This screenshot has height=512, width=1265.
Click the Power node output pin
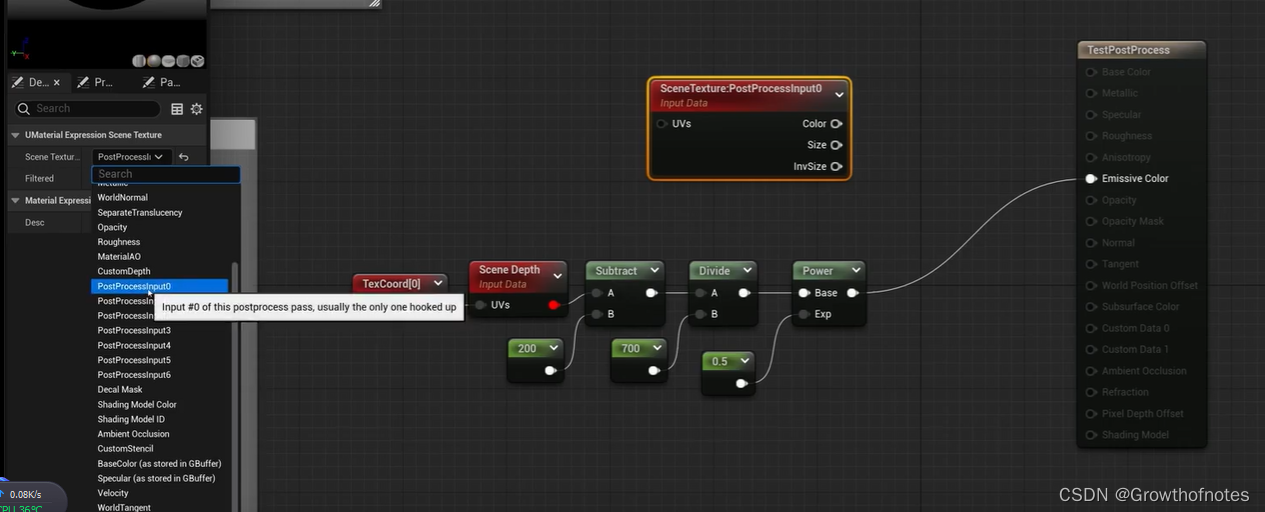tap(853, 293)
